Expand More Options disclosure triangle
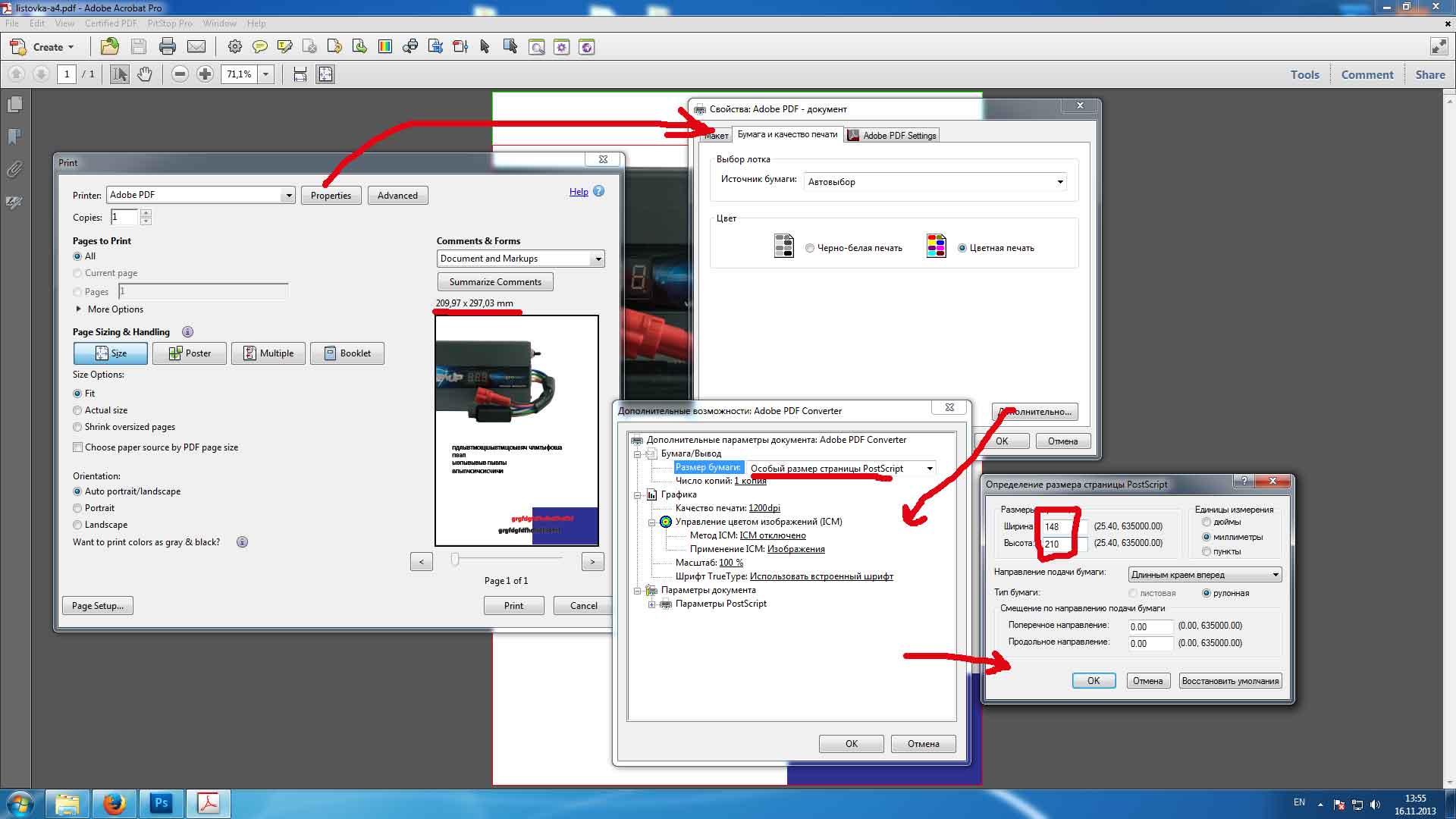 point(78,309)
